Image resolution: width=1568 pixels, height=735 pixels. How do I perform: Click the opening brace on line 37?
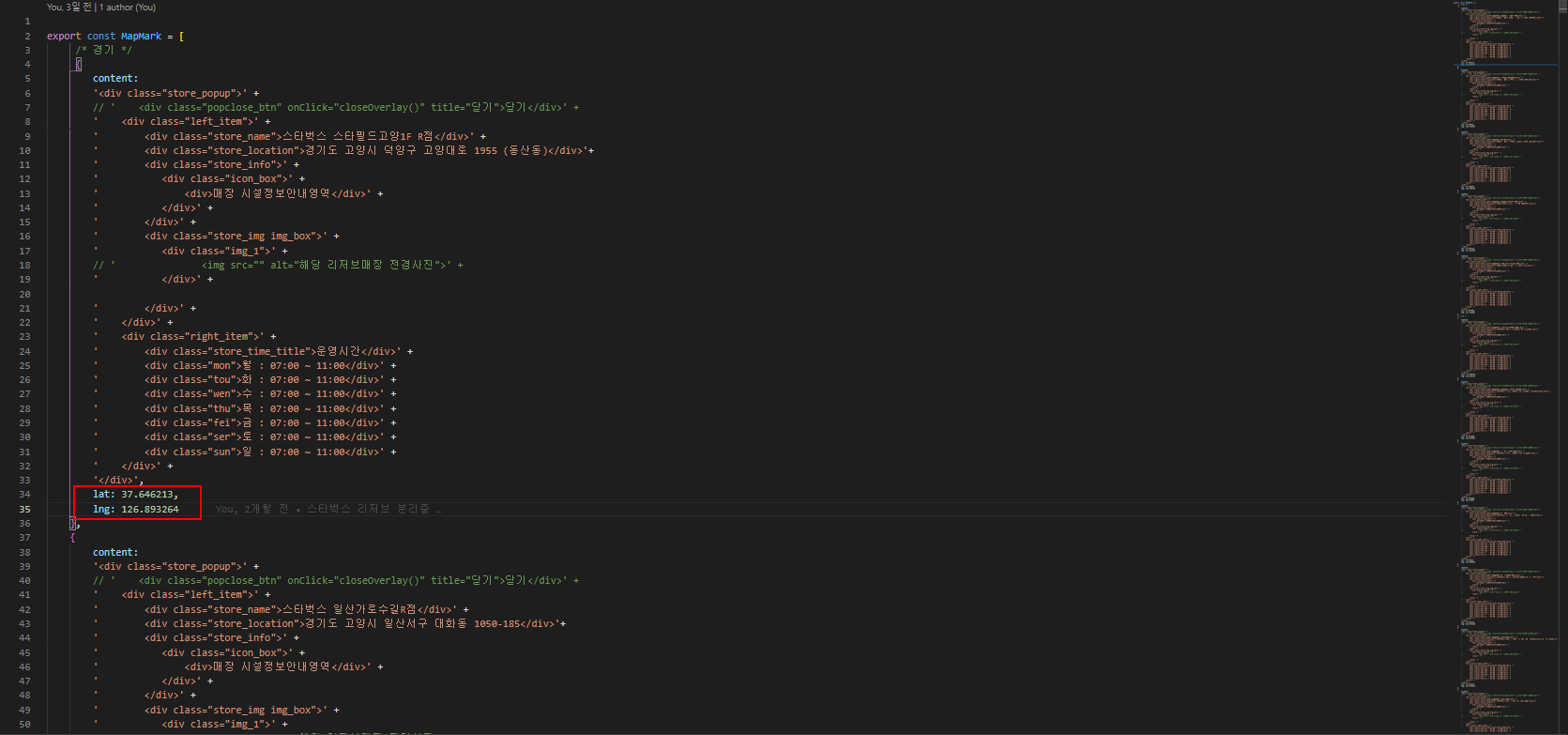(x=72, y=538)
